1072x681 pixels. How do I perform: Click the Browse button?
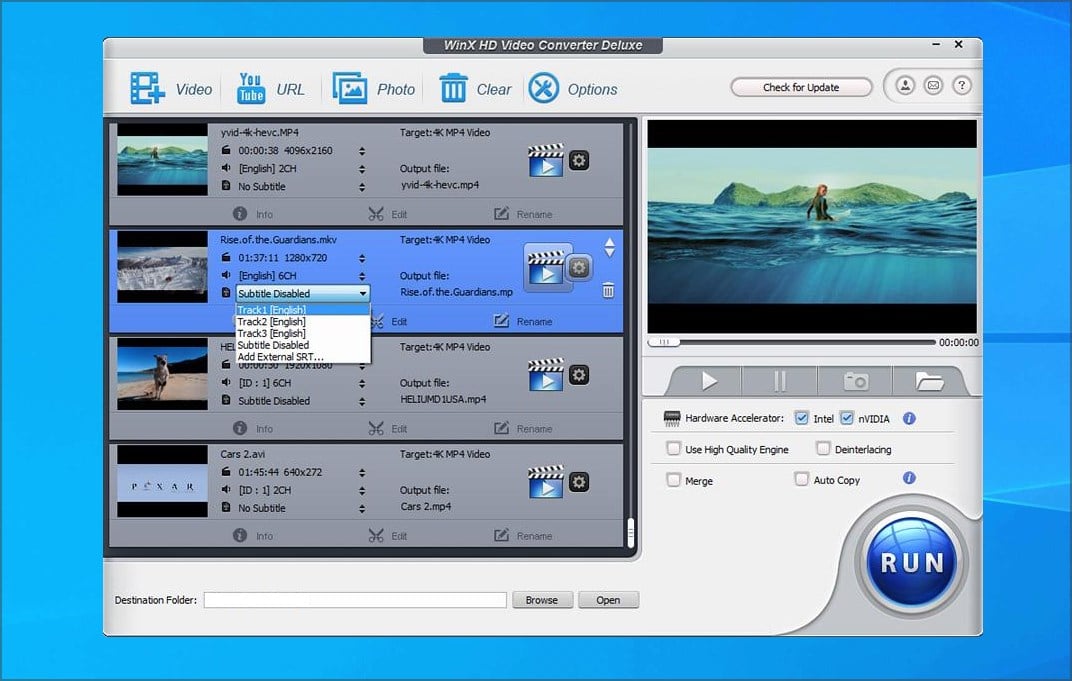[x=542, y=600]
